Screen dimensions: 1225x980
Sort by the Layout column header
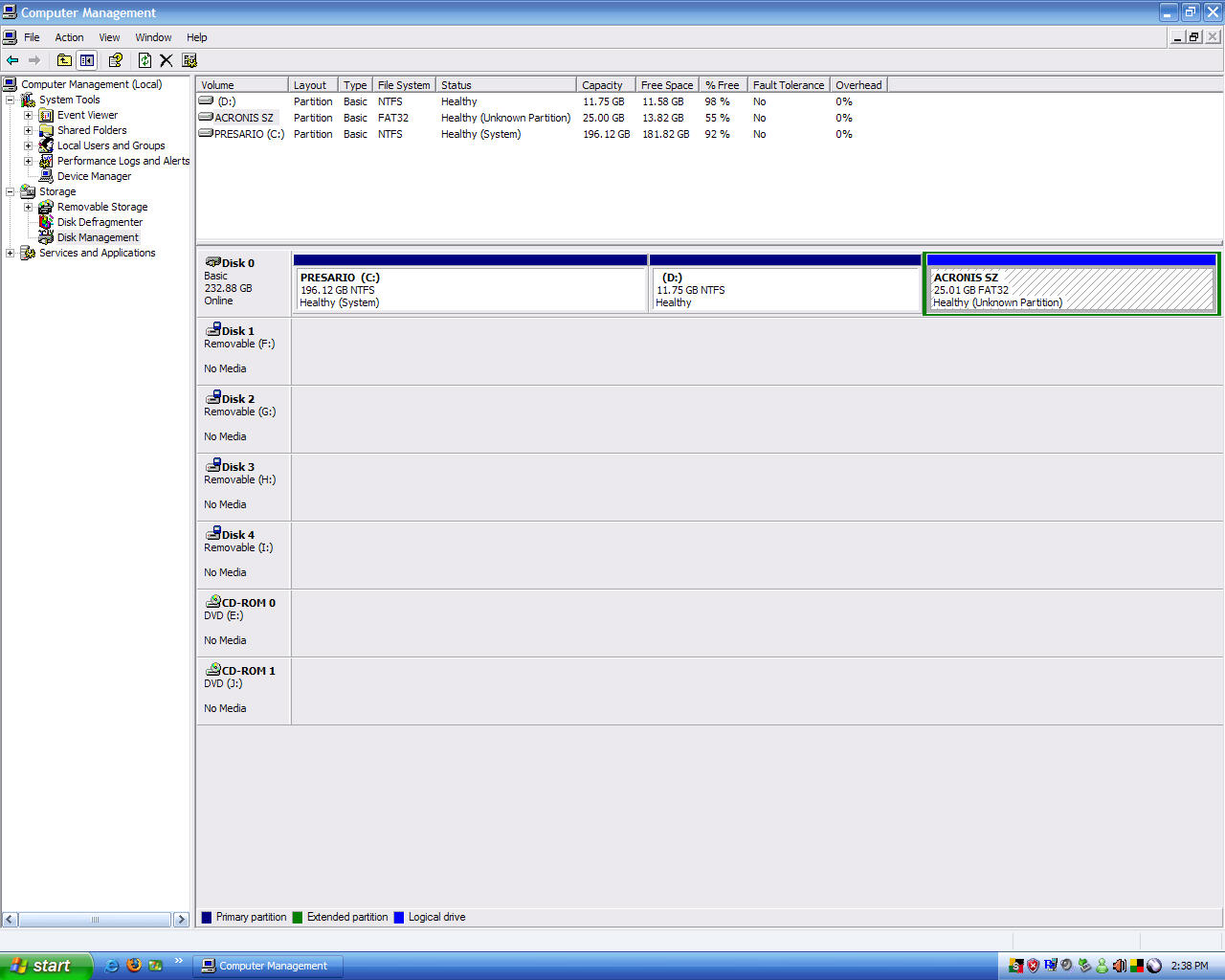[314, 85]
